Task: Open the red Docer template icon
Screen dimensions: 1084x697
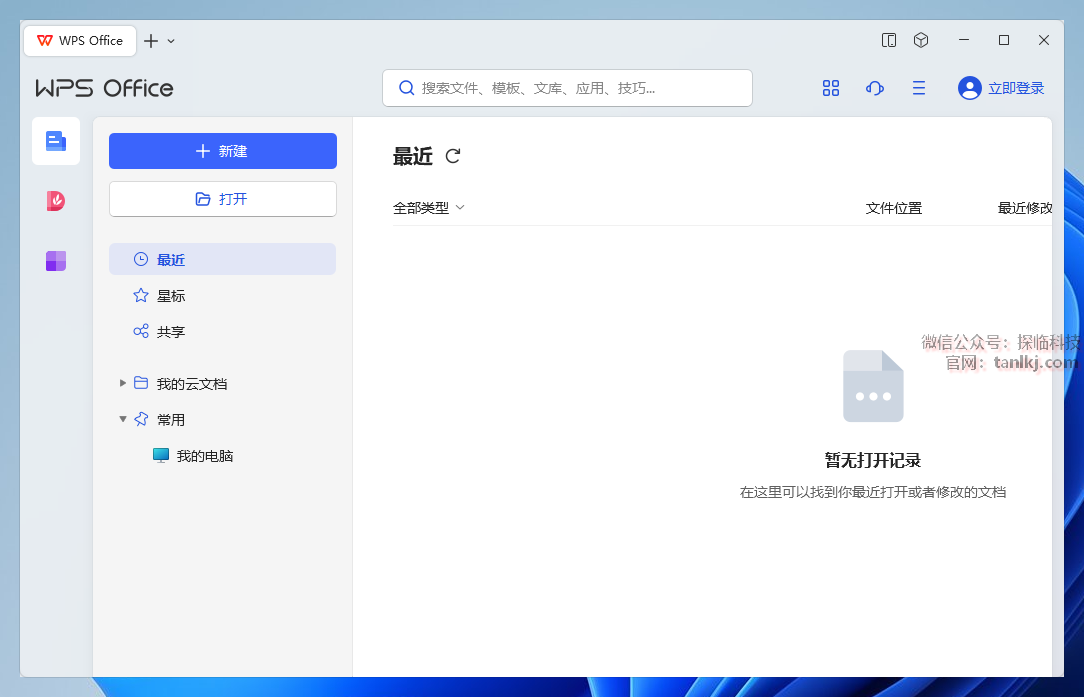Action: pos(56,201)
